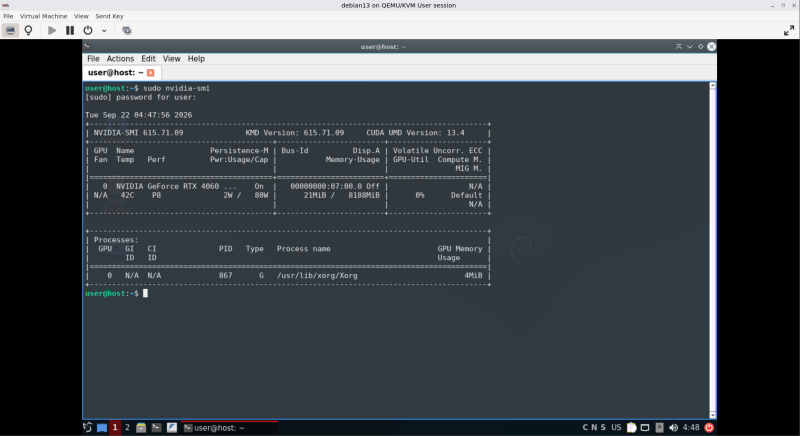This screenshot has height=436, width=800.
Task: Open the manage VM snapshots icon
Action: coord(127,31)
